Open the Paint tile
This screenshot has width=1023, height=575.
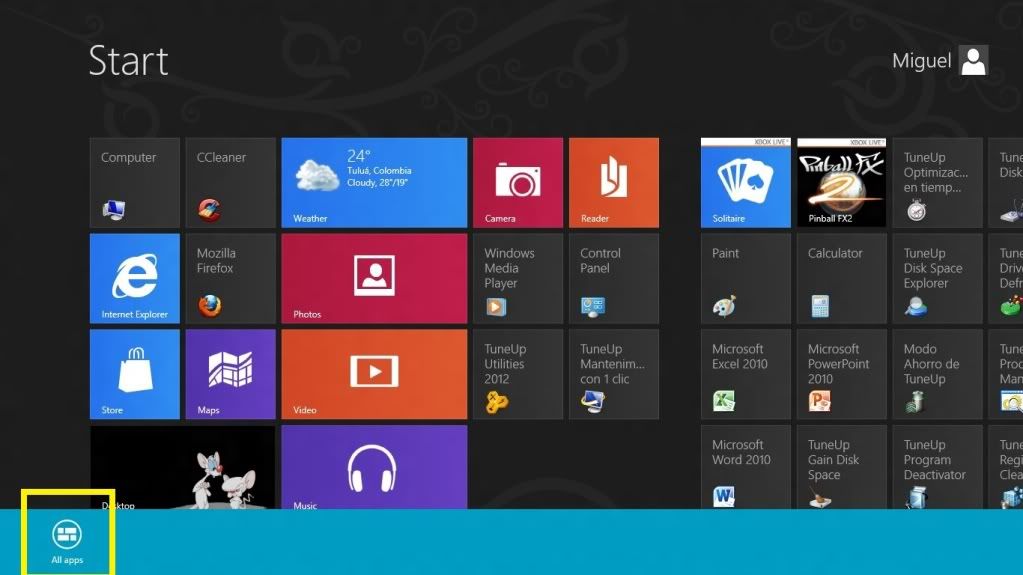coord(745,279)
